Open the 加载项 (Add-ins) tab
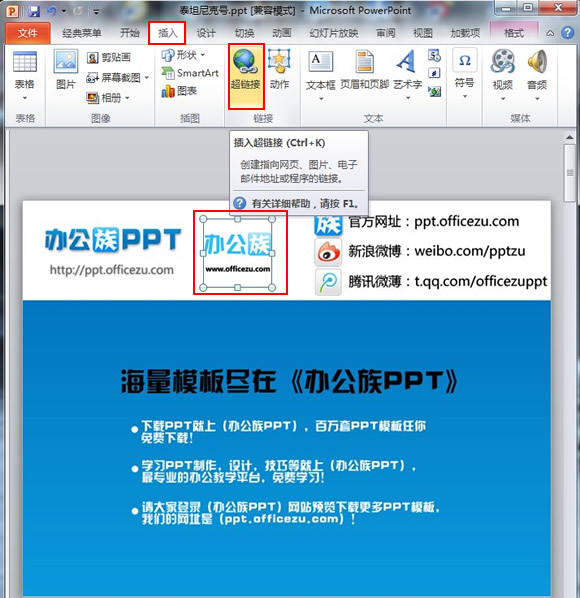This screenshot has height=598, width=580. point(465,33)
